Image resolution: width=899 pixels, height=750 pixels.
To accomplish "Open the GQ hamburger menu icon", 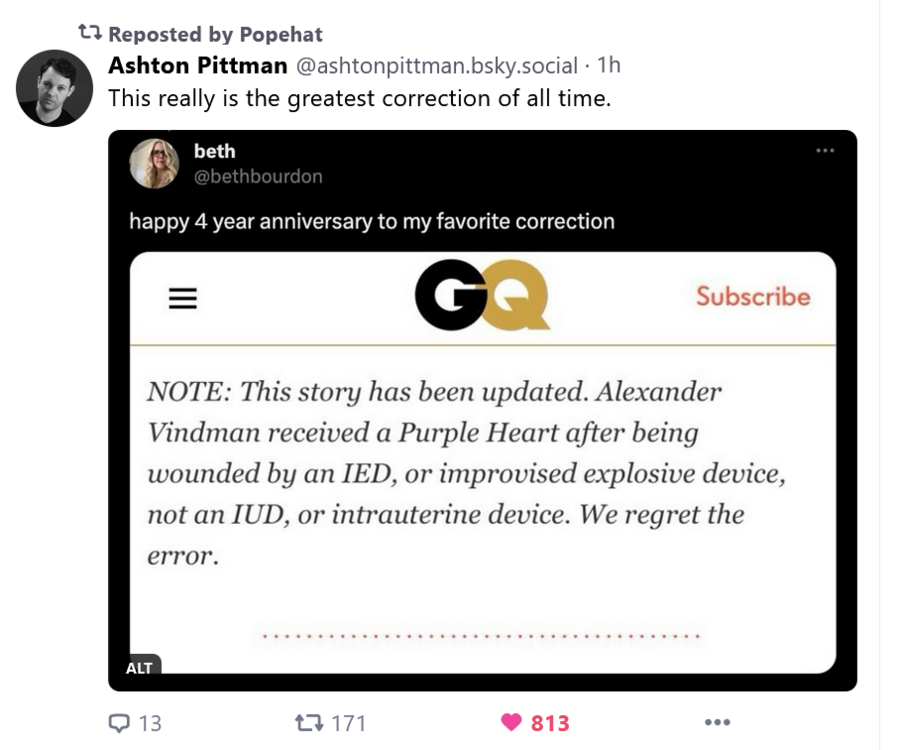I will (x=183, y=298).
